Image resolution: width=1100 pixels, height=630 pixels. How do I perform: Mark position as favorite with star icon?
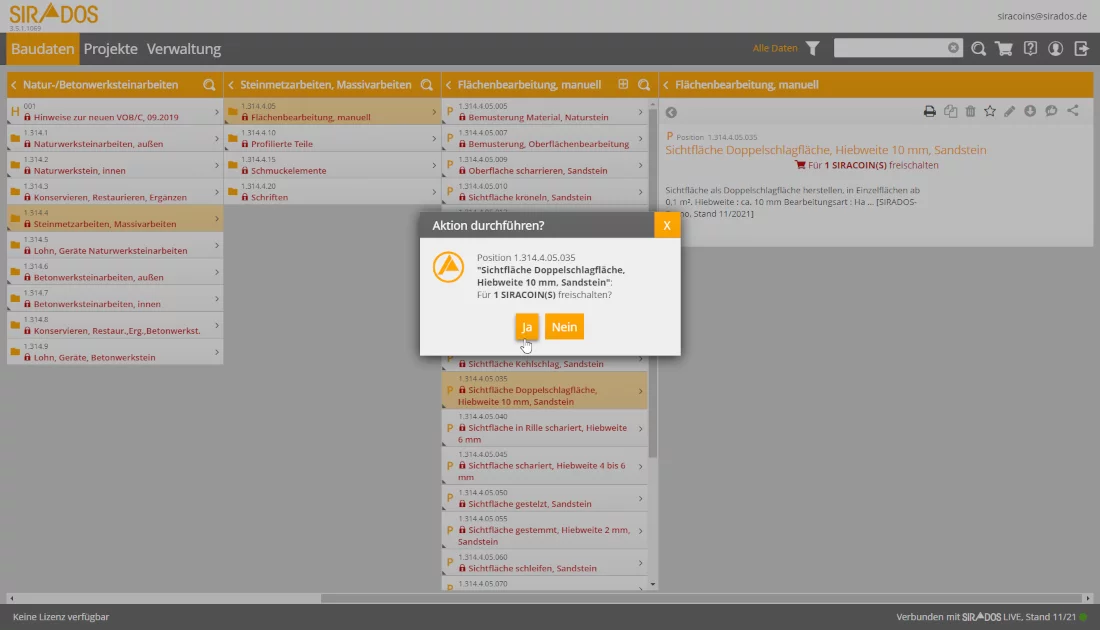pos(990,111)
